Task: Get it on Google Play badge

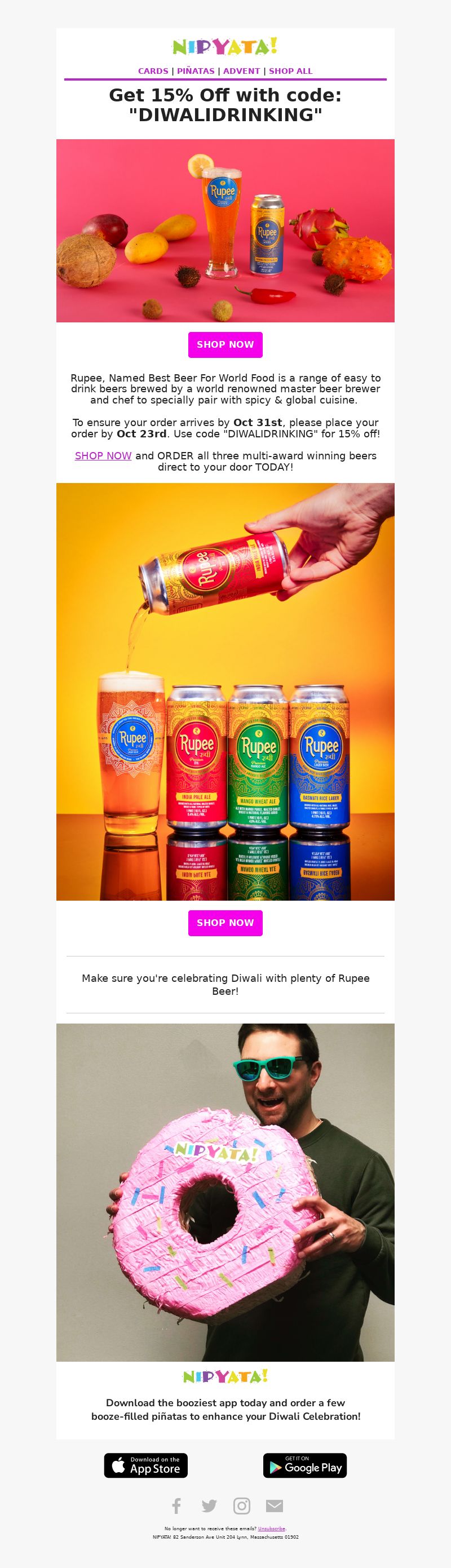Action: point(305,1466)
